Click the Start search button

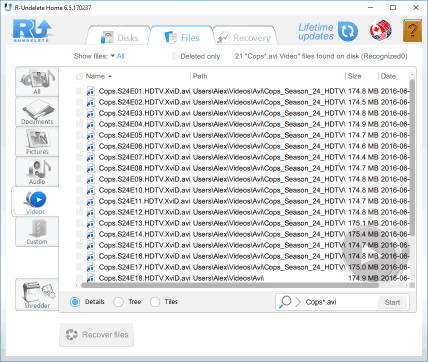(392, 302)
